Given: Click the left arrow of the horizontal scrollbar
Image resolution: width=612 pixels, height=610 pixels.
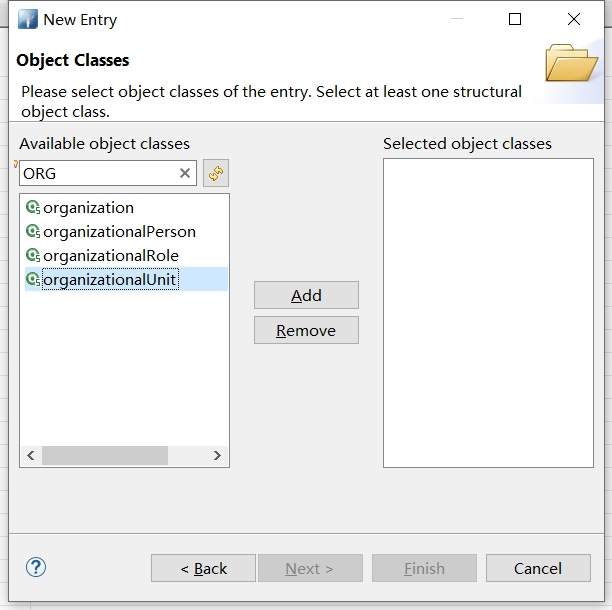Looking at the screenshot, I should coord(30,456).
